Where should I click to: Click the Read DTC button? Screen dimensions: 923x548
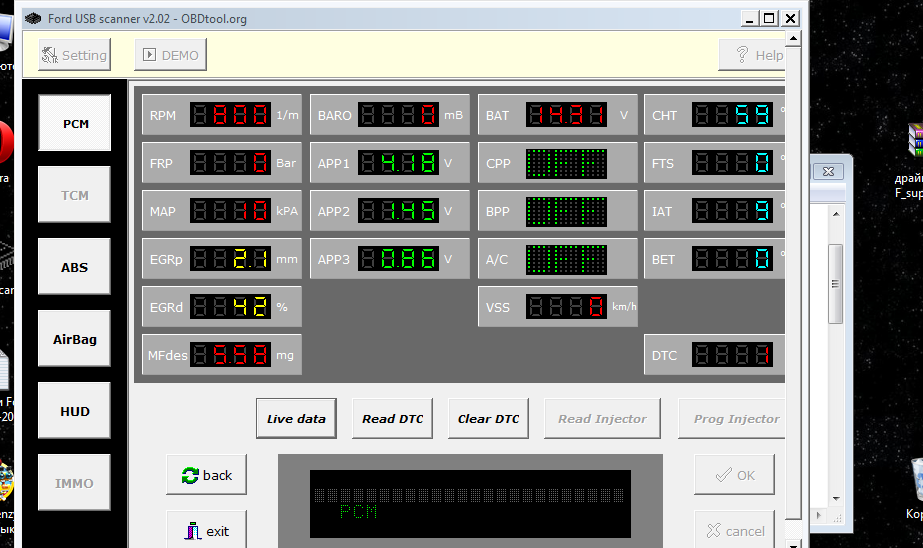(x=393, y=419)
